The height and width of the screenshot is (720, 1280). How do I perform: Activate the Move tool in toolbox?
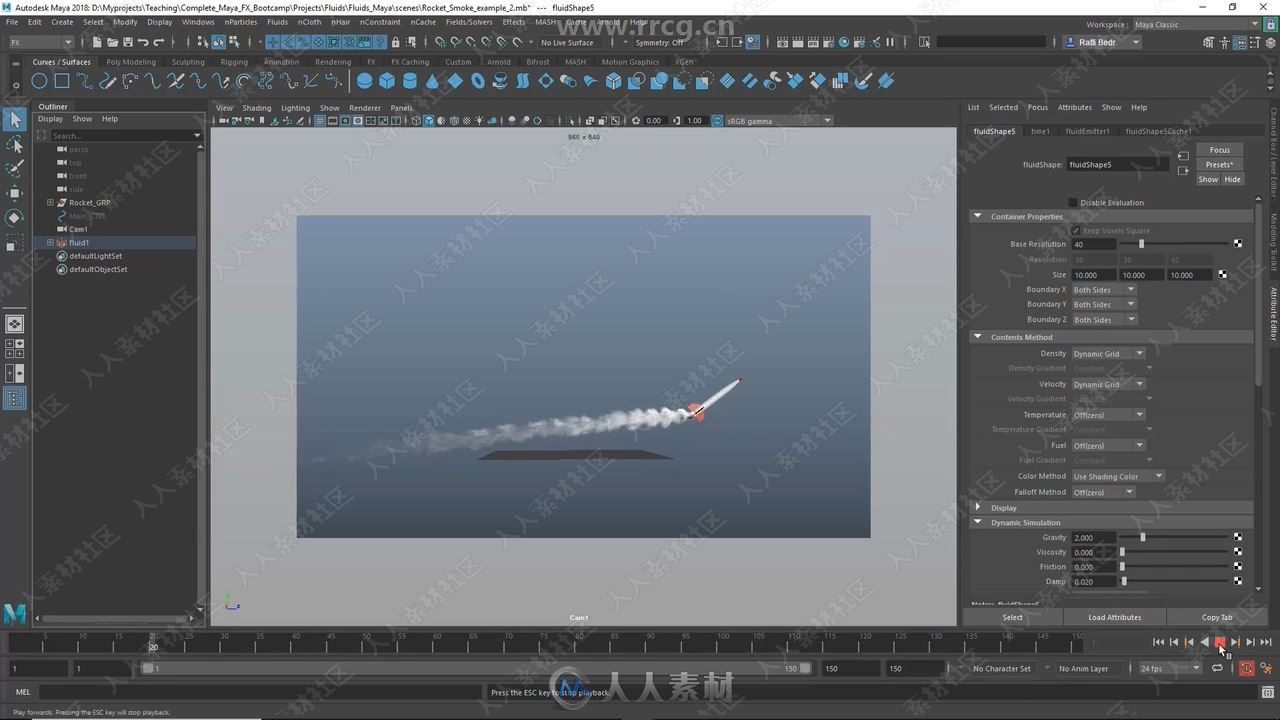14,193
